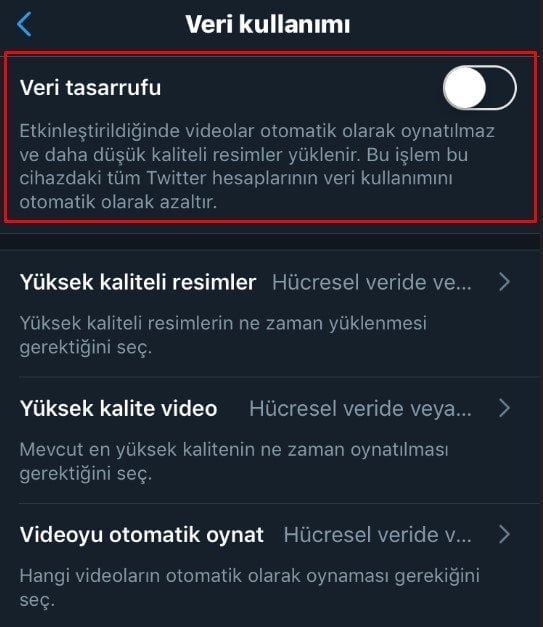The image size is (543, 627).
Task: Tap the white knob of data saver switch
Action: click(x=465, y=88)
